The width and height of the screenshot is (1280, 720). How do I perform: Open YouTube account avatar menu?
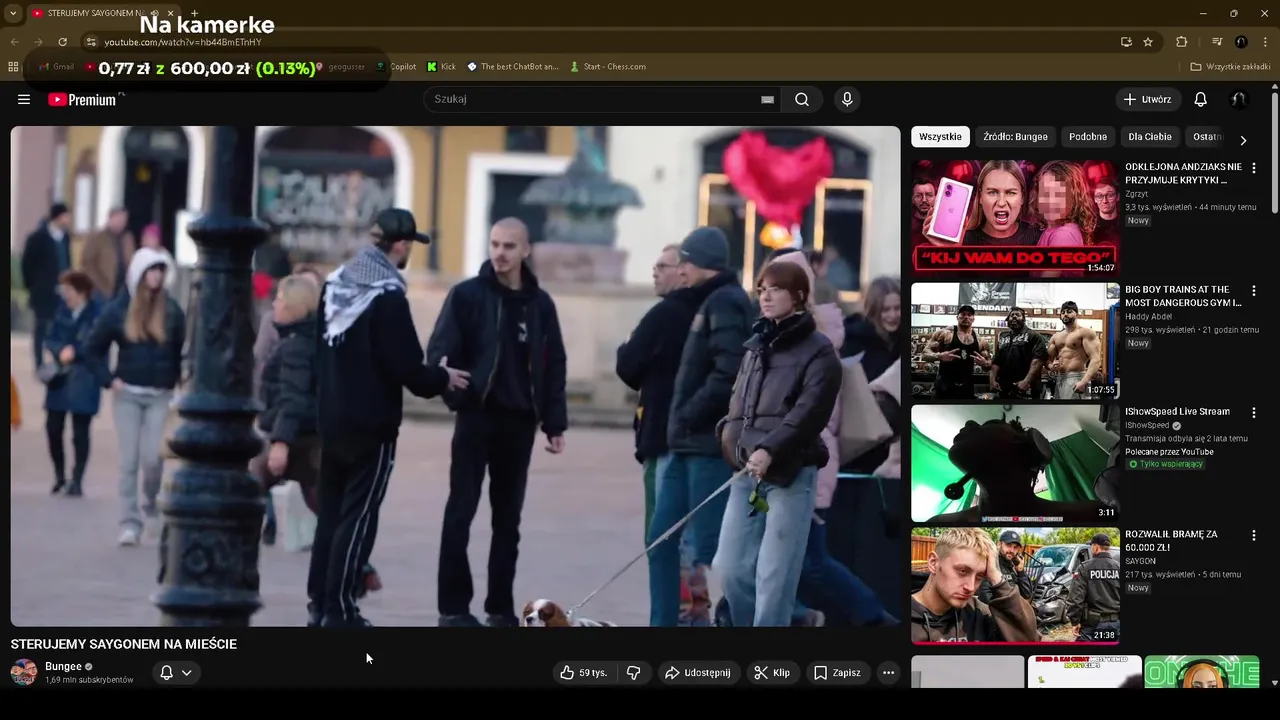[1239, 99]
